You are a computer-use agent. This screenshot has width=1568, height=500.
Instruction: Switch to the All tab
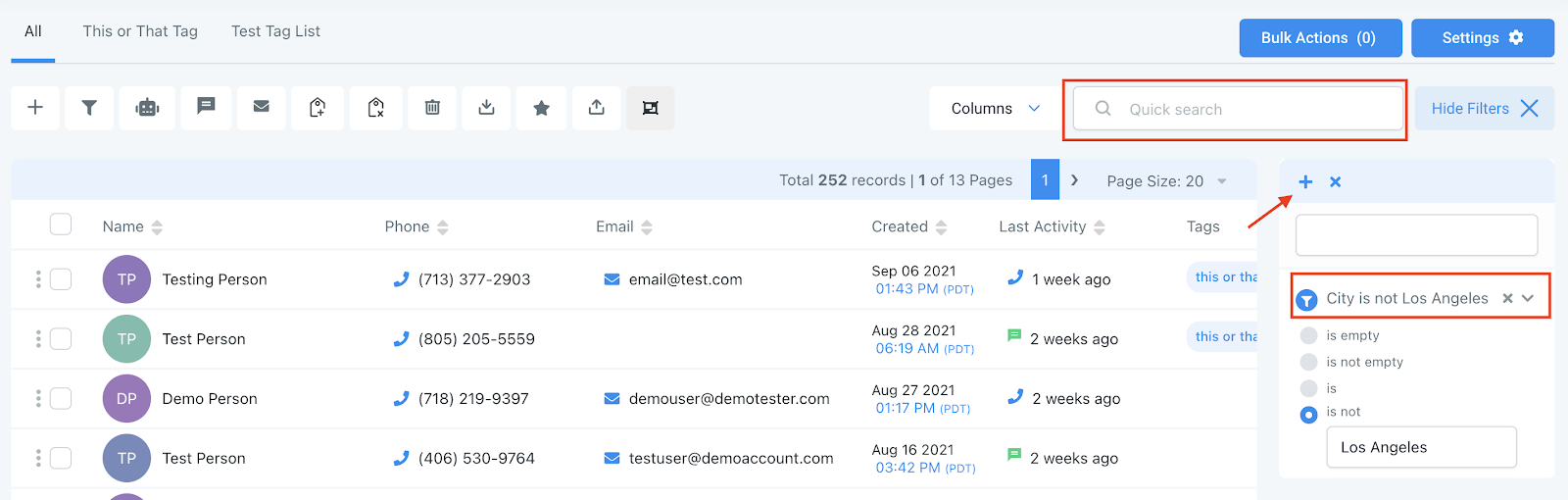(33, 31)
